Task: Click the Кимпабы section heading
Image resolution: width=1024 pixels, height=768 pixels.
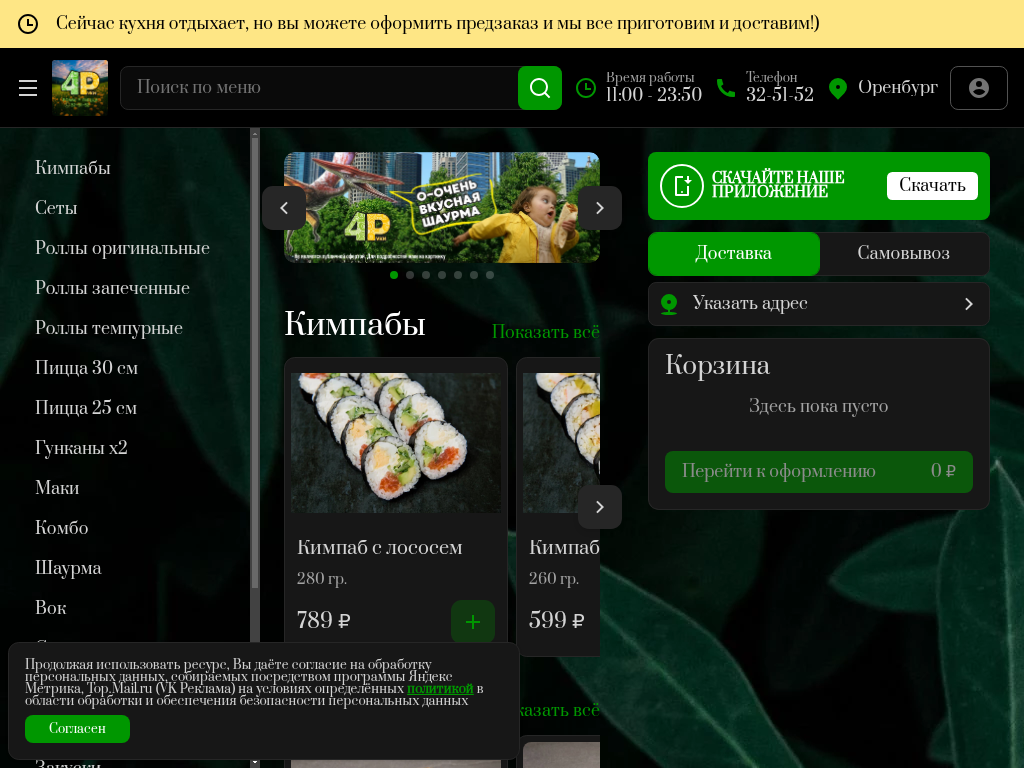Action: 355,324
